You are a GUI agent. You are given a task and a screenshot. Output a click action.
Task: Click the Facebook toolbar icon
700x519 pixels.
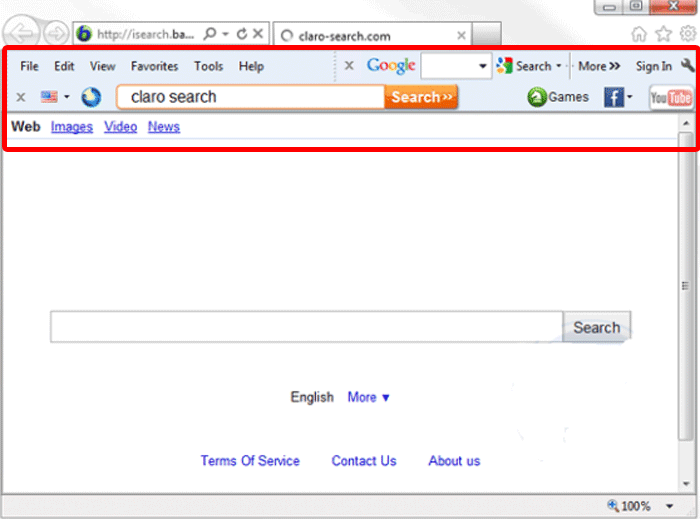coord(613,97)
